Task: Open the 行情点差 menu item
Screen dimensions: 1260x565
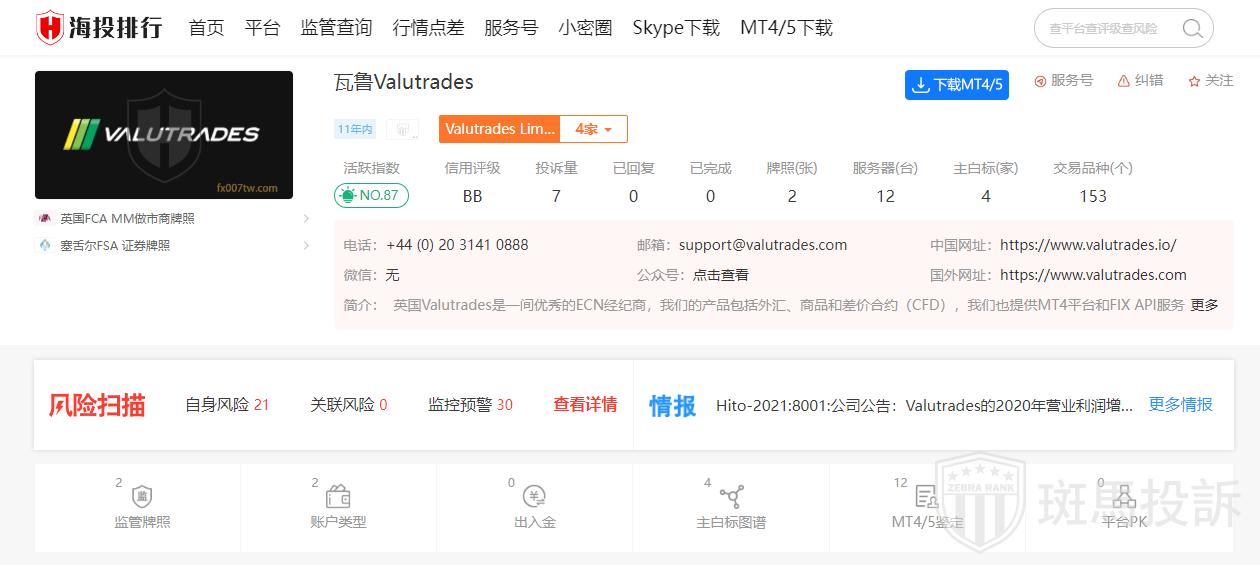Action: 428,28
